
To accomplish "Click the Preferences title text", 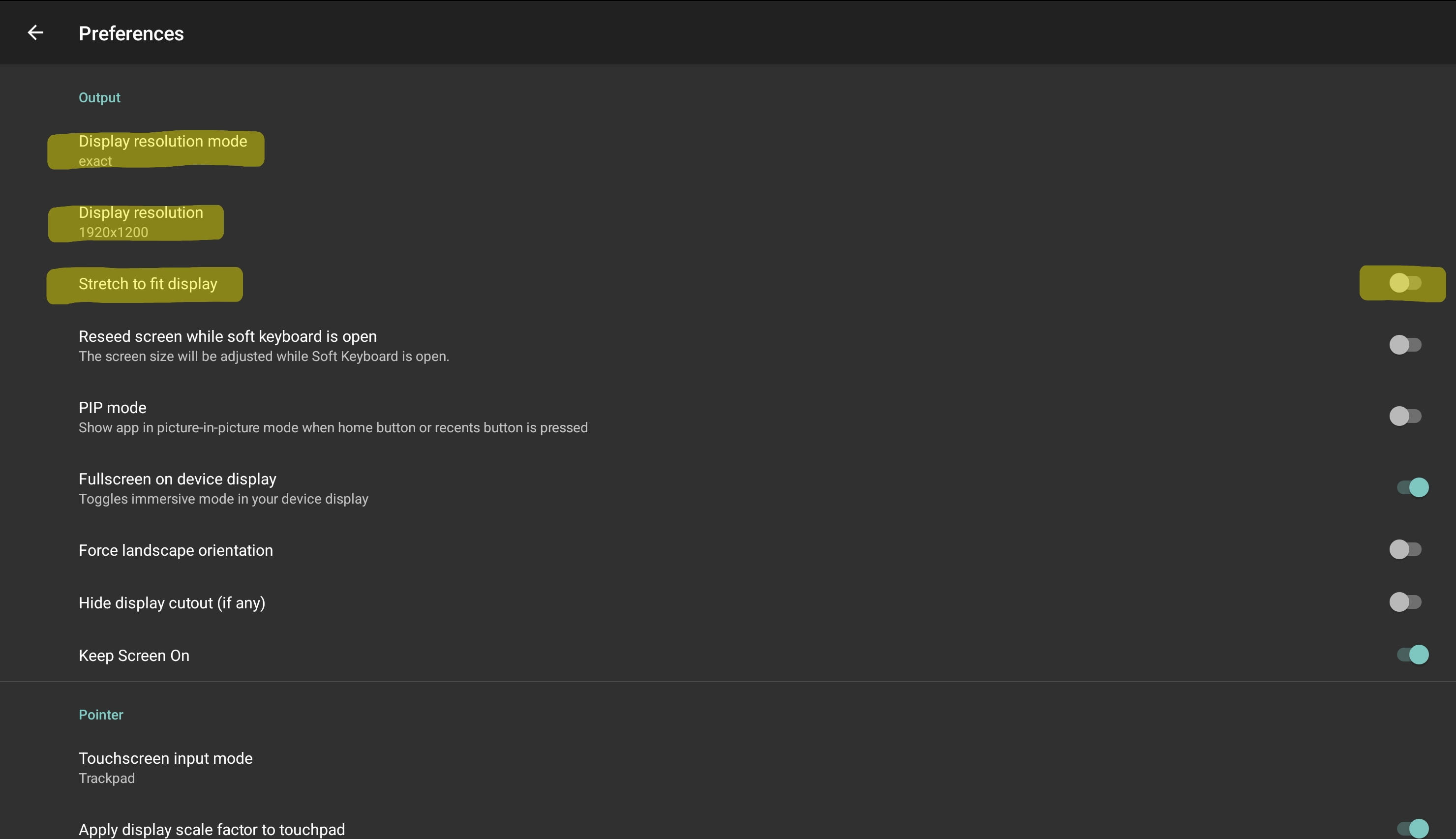I will [x=131, y=33].
